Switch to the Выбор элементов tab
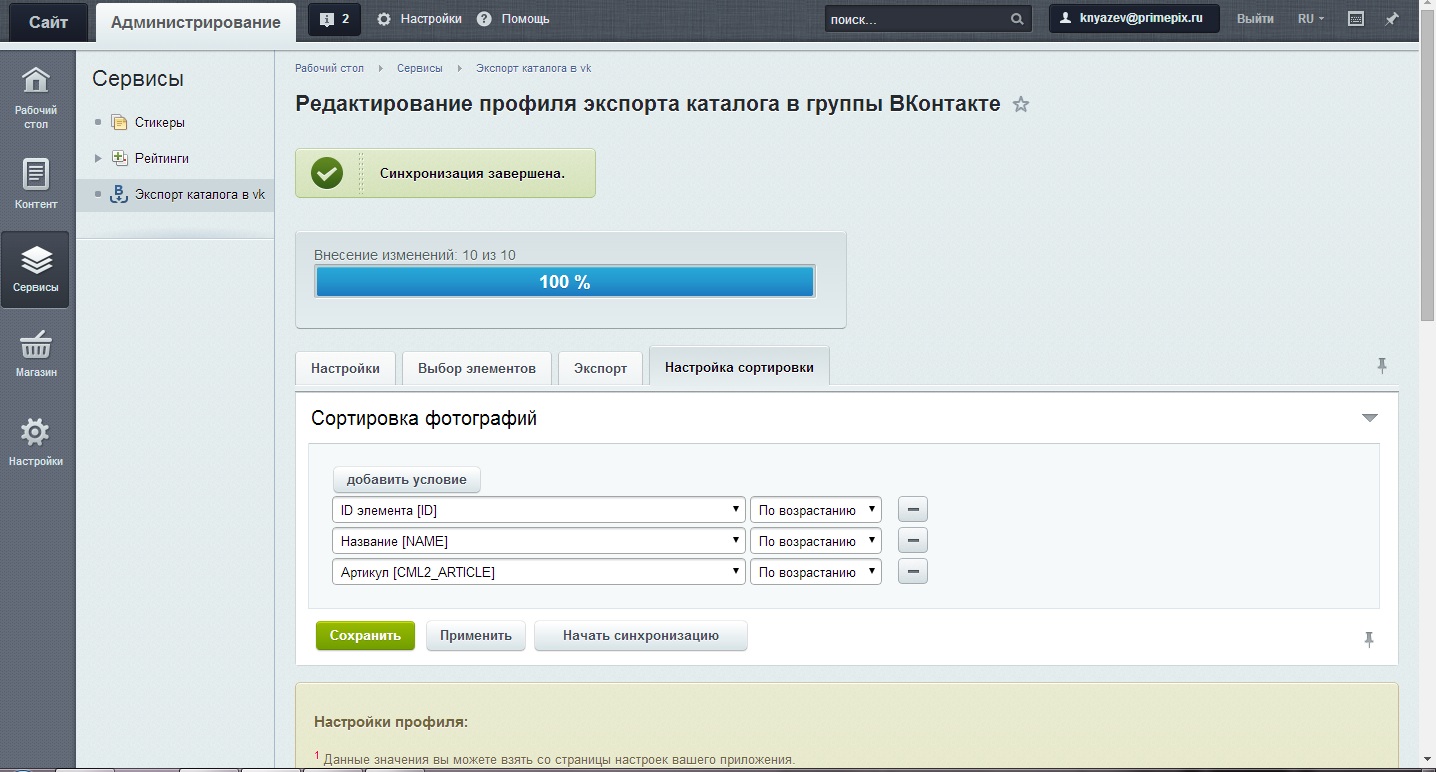This screenshot has height=772, width=1436. 476,367
